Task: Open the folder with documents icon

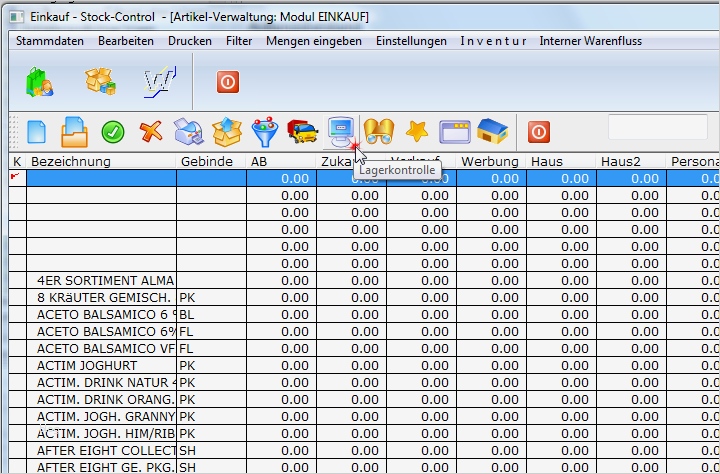Action: 74,132
